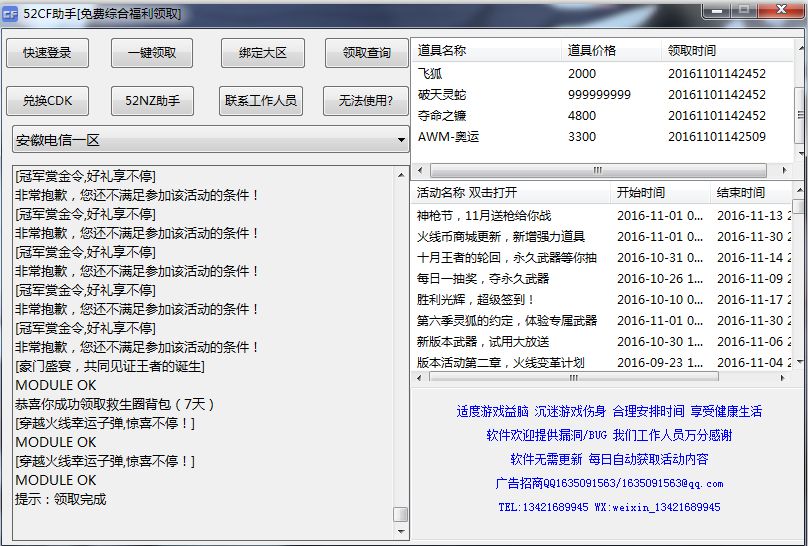Expand the 安徽电信一区 server dropdown
808x546 pixels.
pos(211,140)
